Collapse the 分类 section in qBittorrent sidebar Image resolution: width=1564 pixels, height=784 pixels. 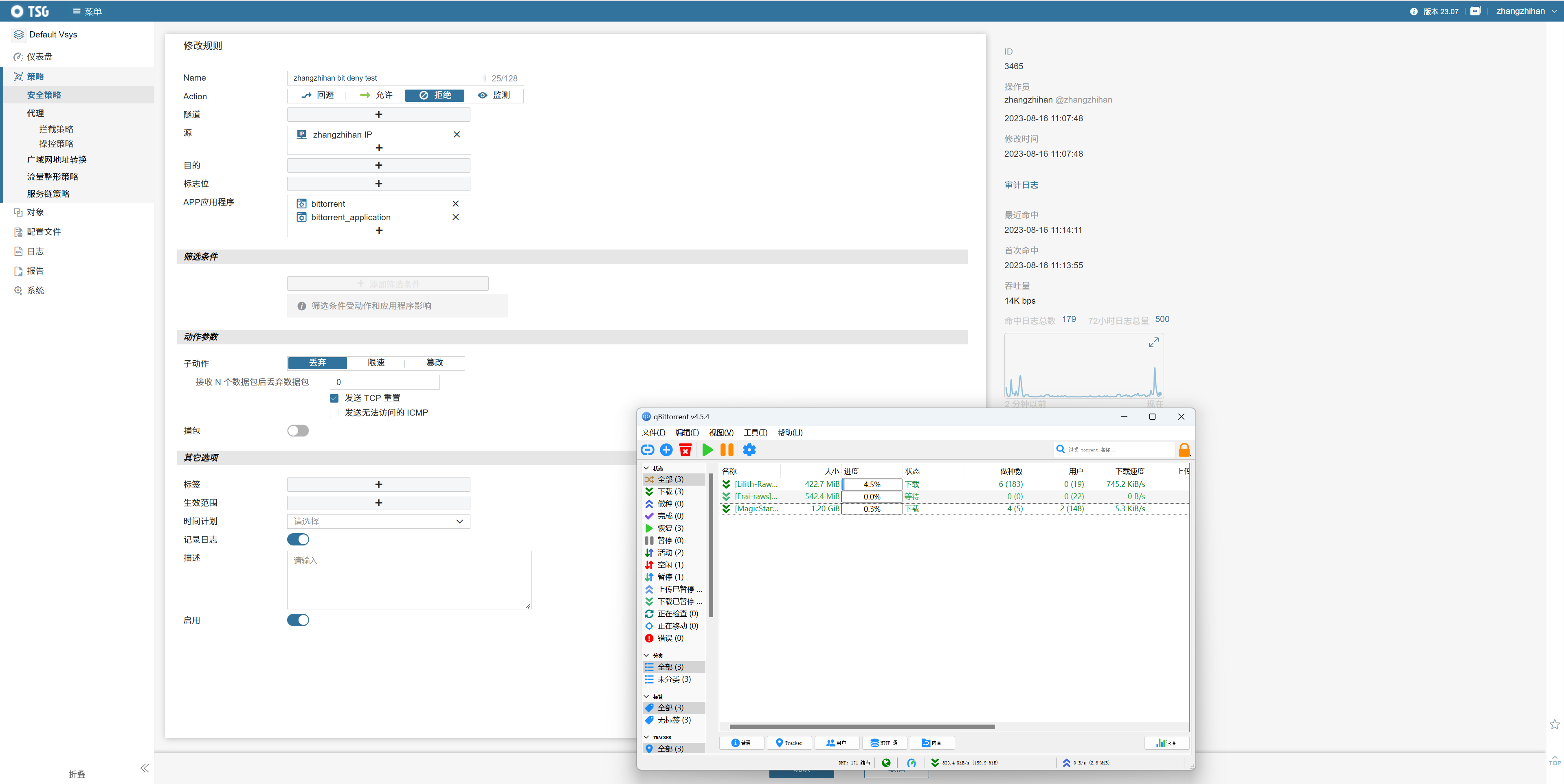click(646, 655)
